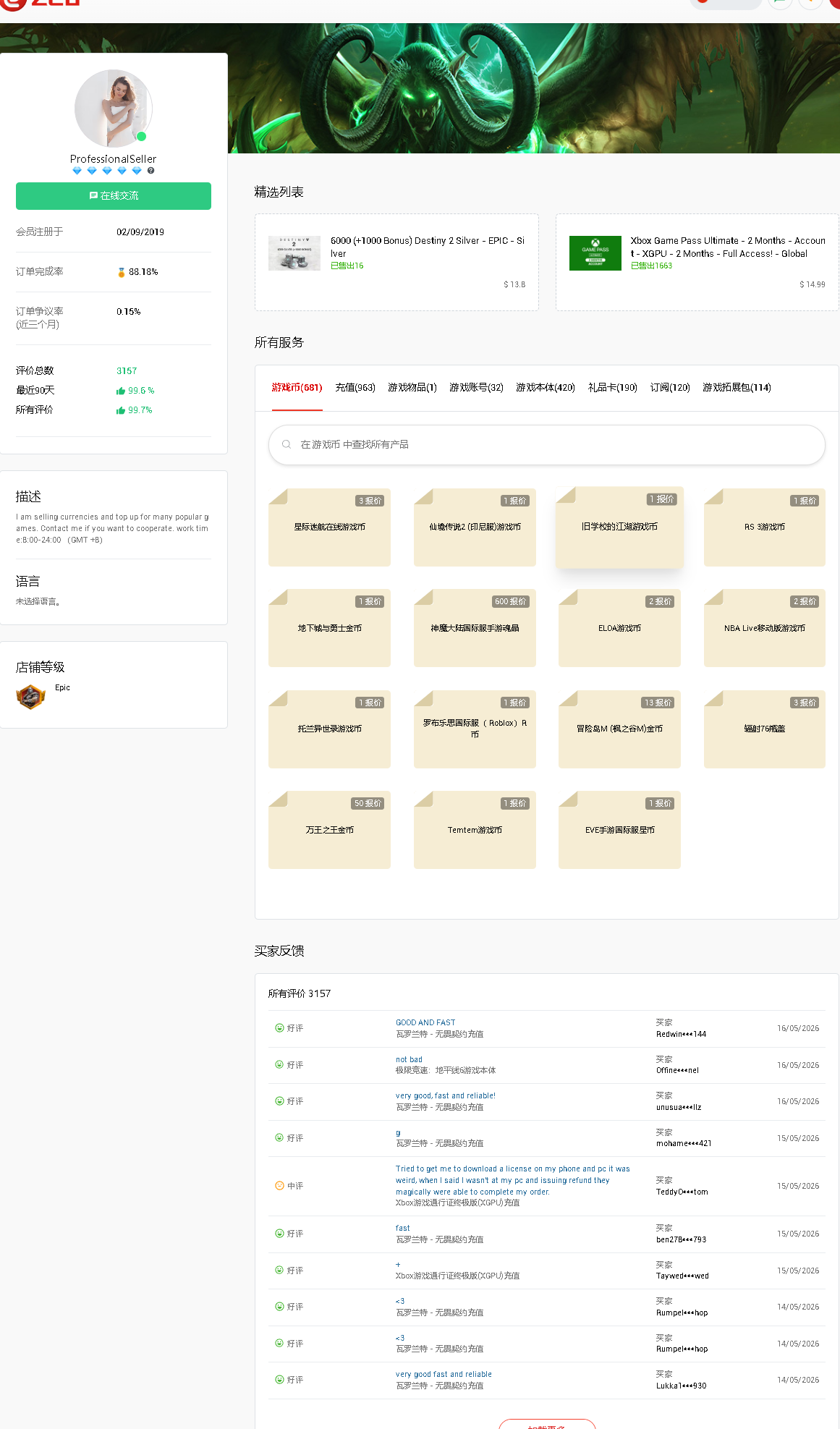
Task: Open the 神魔大陆国际服手游魂晶 folder card
Action: 475,628
